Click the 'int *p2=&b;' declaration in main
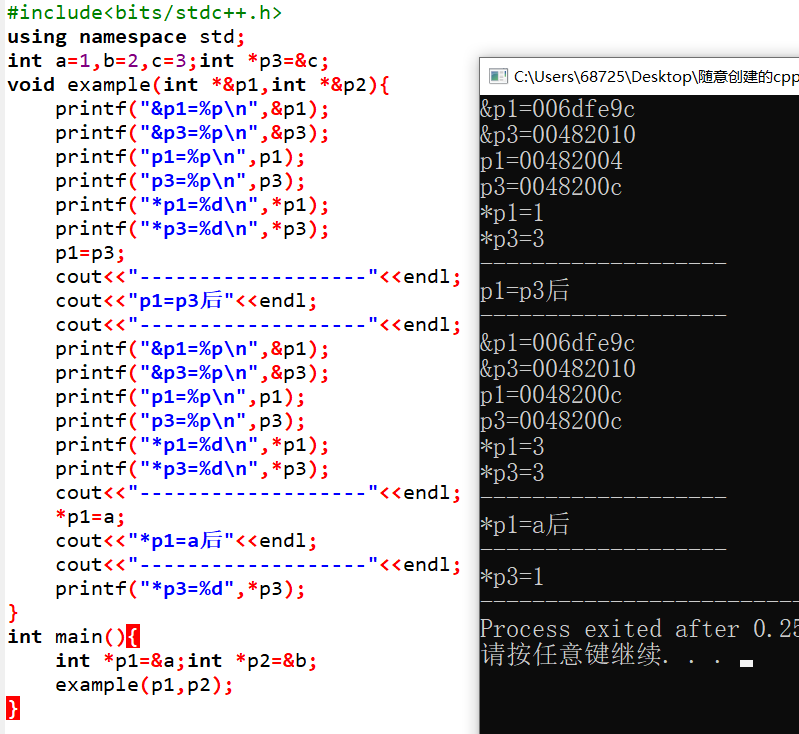This screenshot has height=734, width=799. coord(252,661)
